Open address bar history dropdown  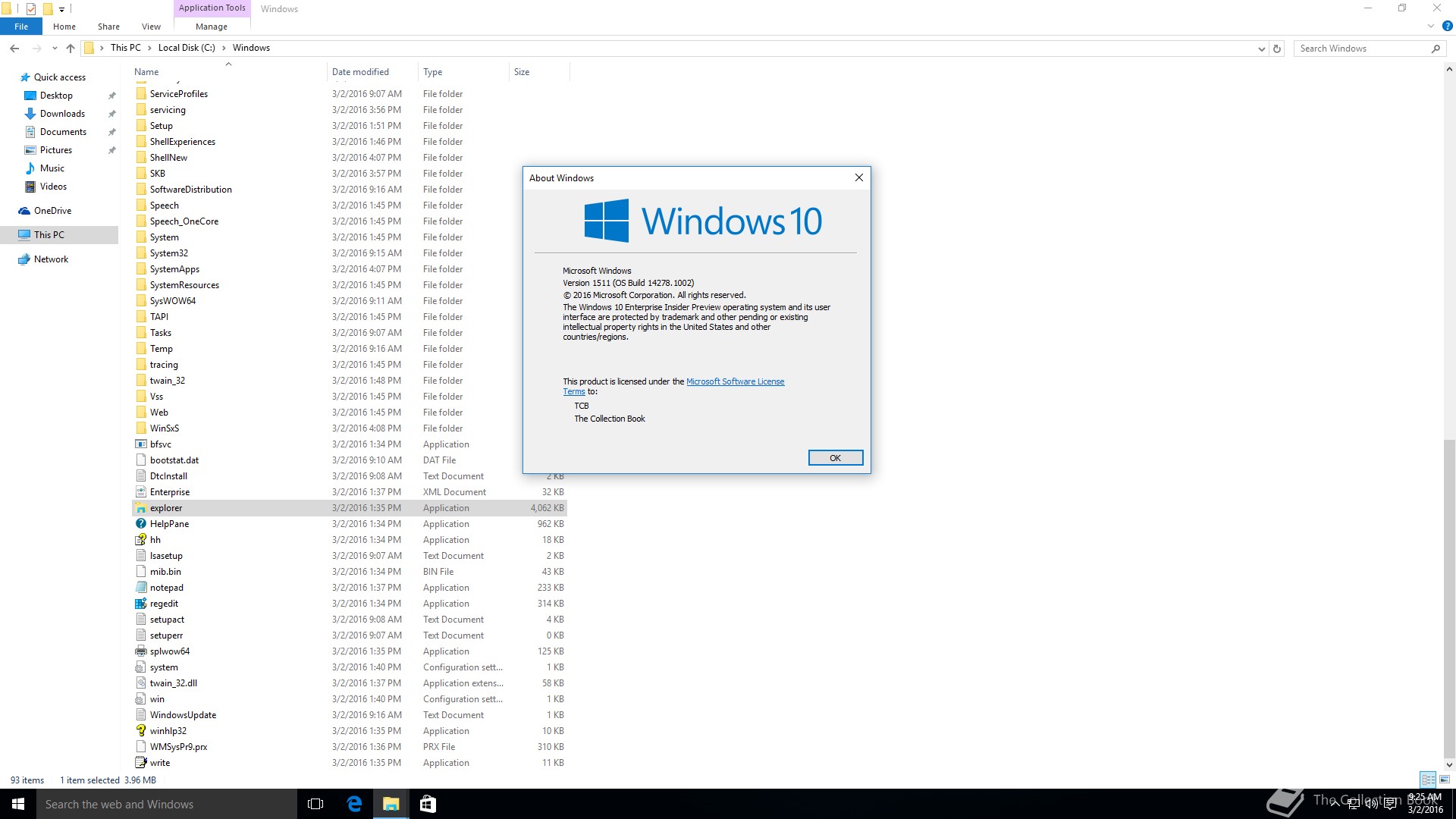coord(1261,49)
